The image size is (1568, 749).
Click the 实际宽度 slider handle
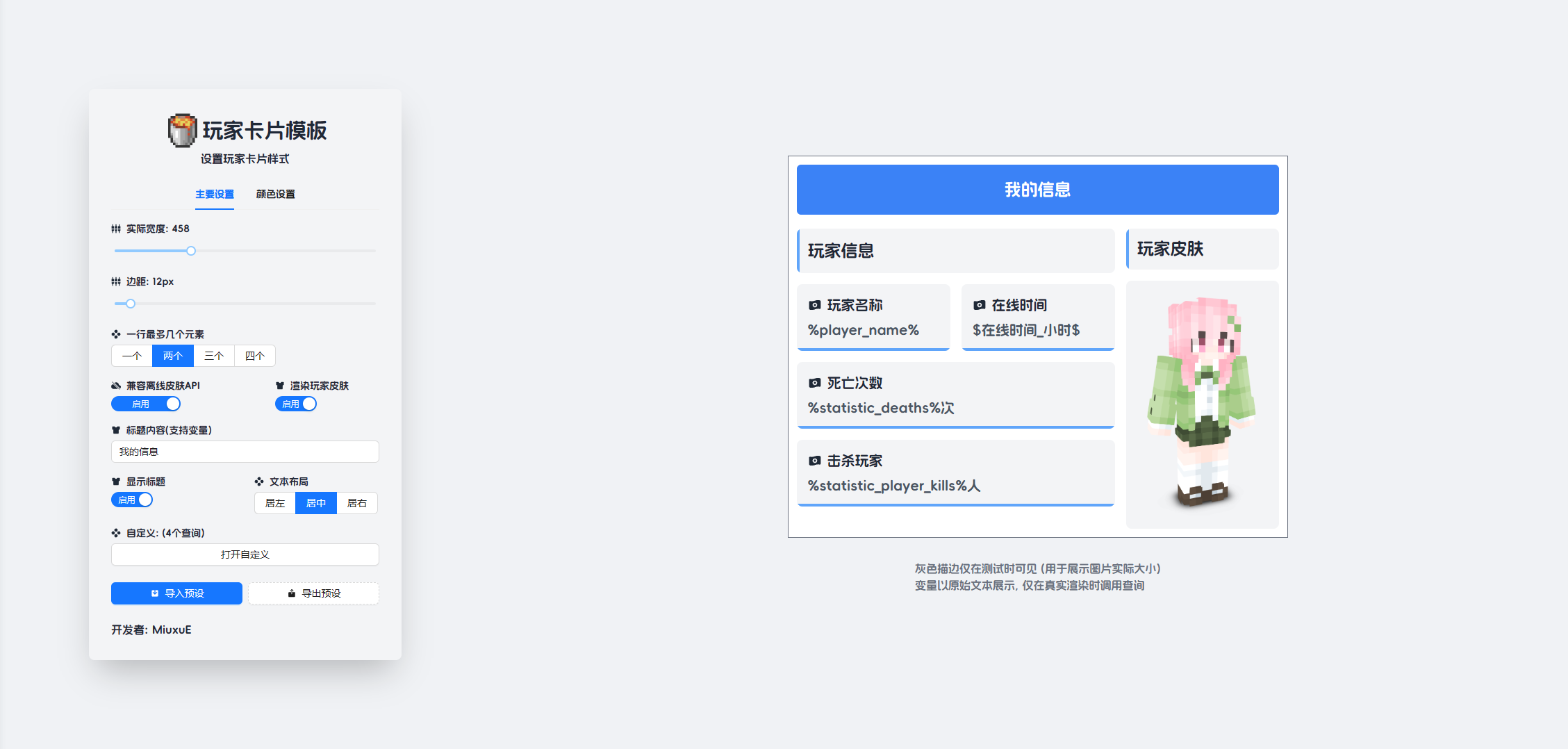191,251
